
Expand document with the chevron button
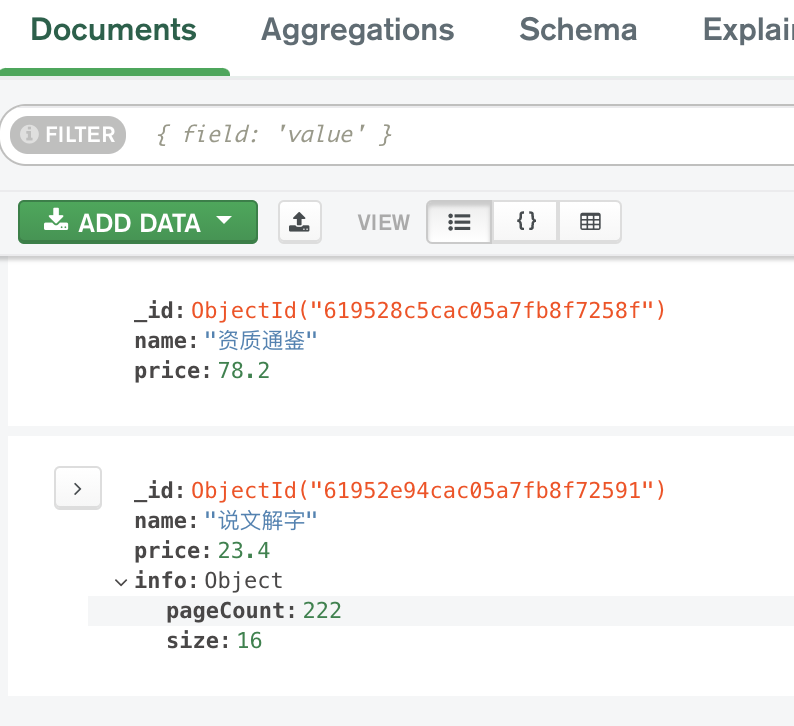tap(78, 489)
